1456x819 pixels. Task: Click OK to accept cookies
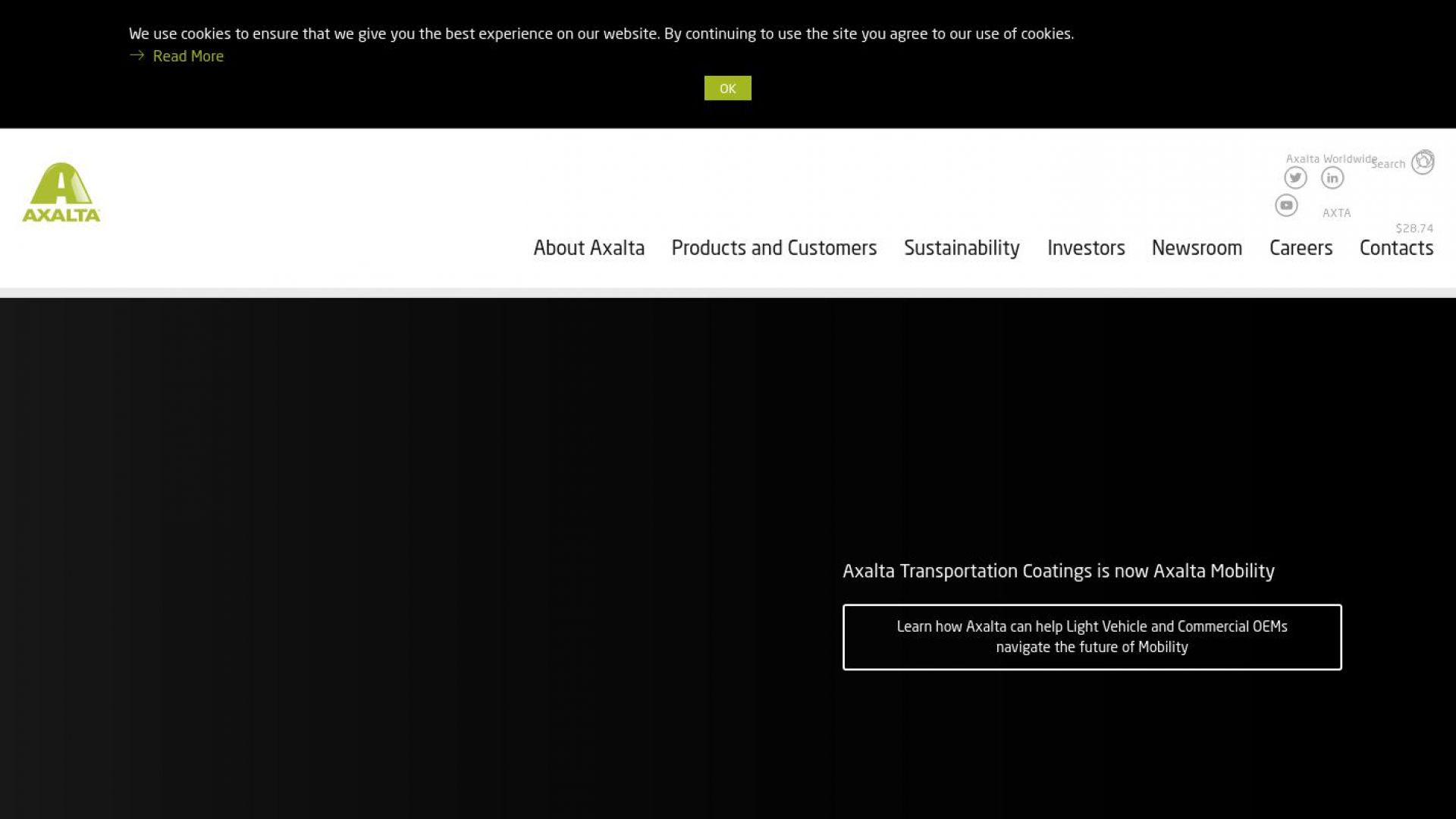(728, 88)
